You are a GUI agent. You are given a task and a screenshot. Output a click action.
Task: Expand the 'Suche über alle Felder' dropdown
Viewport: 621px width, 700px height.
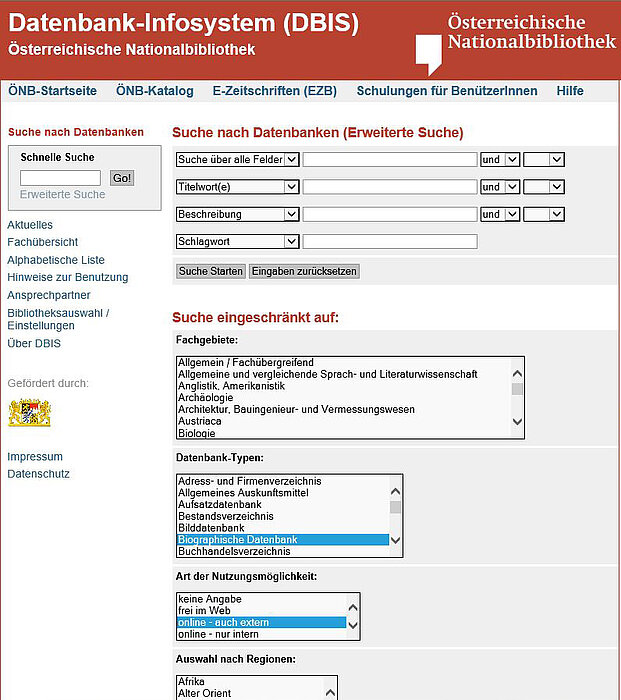coord(238,159)
